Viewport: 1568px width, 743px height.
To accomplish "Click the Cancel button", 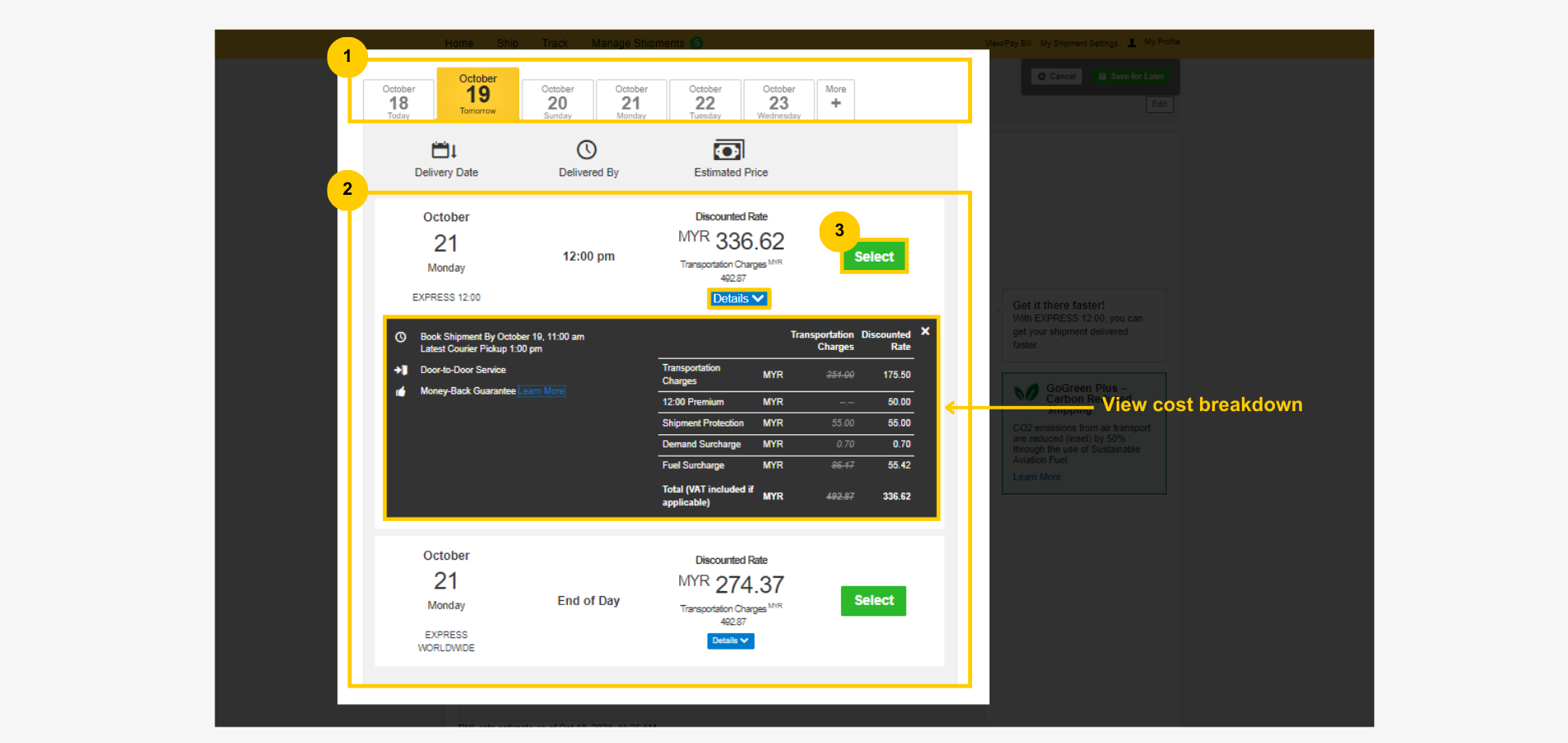I will point(1056,76).
